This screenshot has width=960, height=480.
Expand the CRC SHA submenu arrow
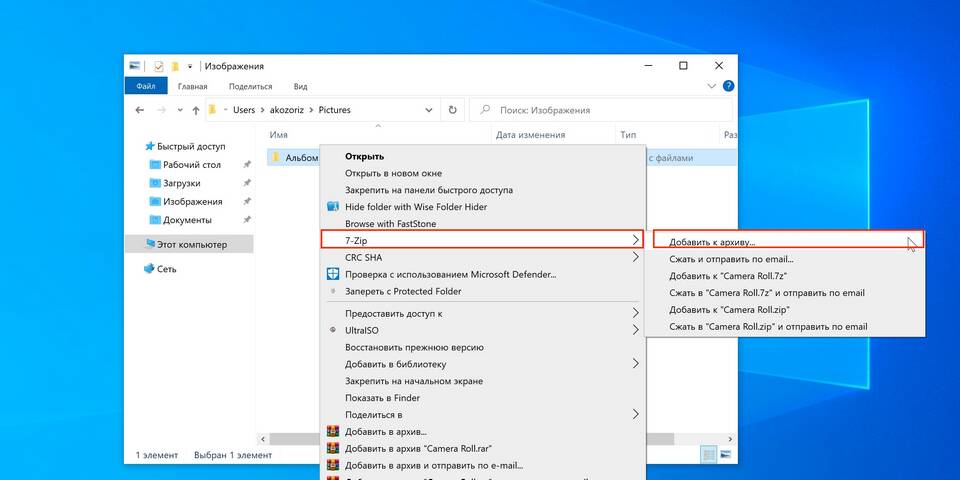coord(636,257)
